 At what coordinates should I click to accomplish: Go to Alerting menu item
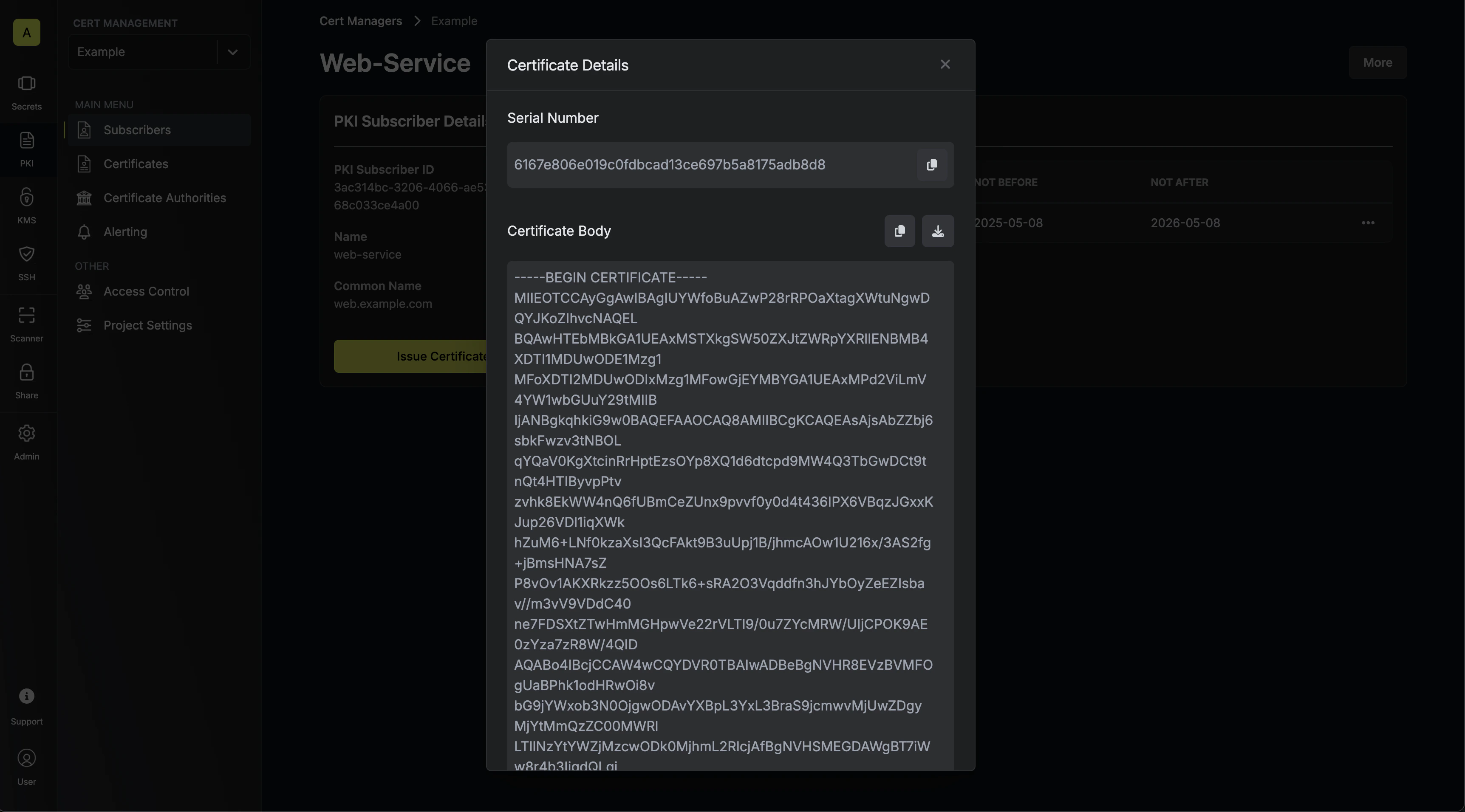pos(159,232)
